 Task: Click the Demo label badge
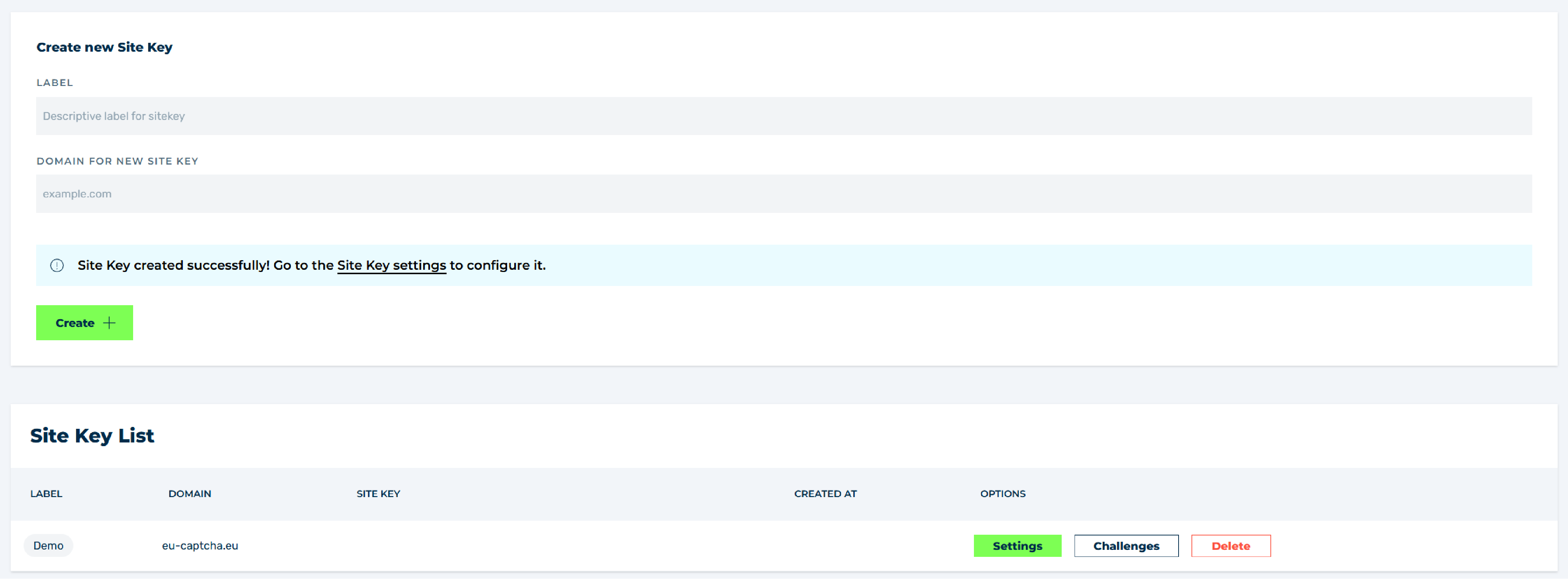click(x=48, y=545)
